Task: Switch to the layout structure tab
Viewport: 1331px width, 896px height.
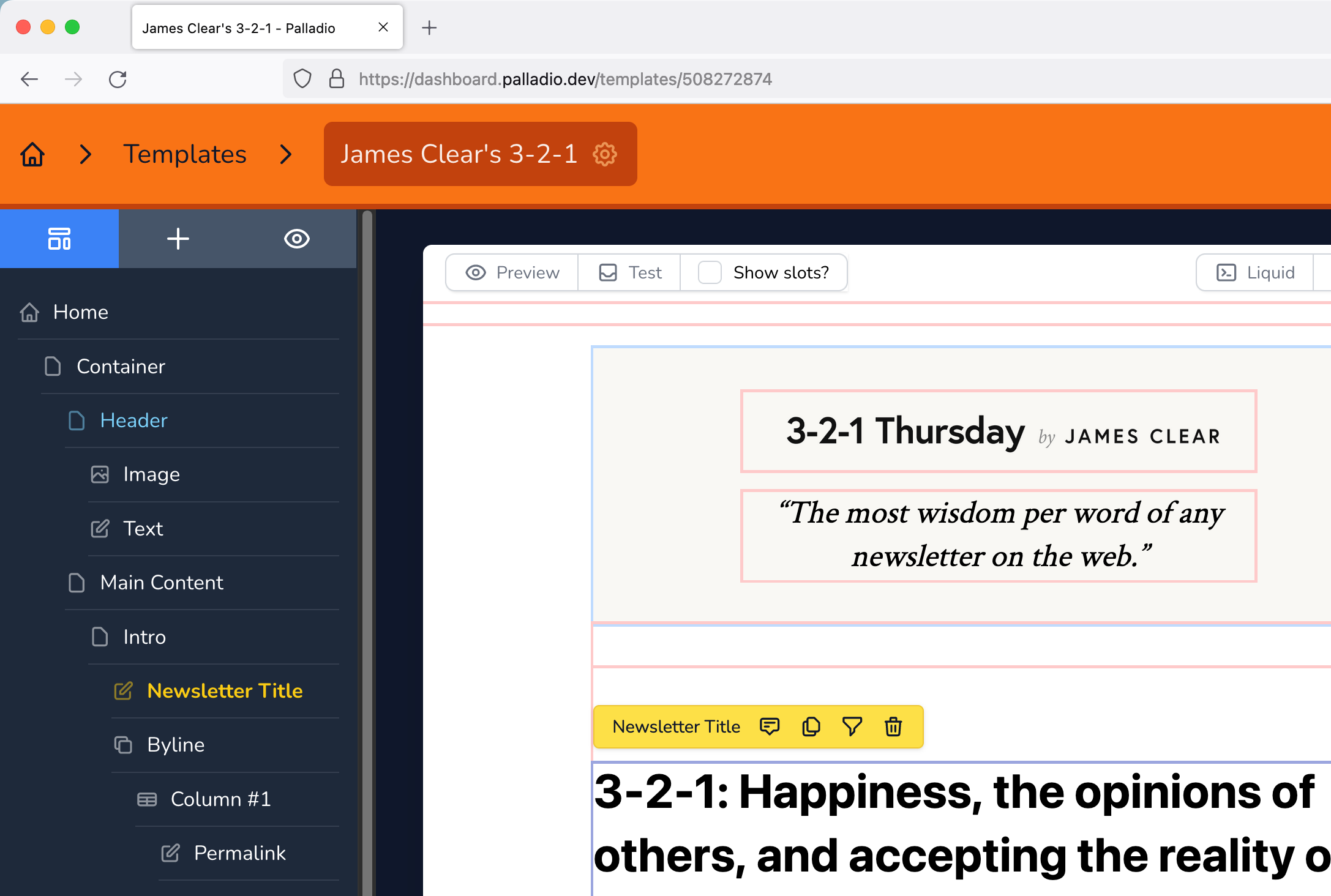Action: click(59, 239)
